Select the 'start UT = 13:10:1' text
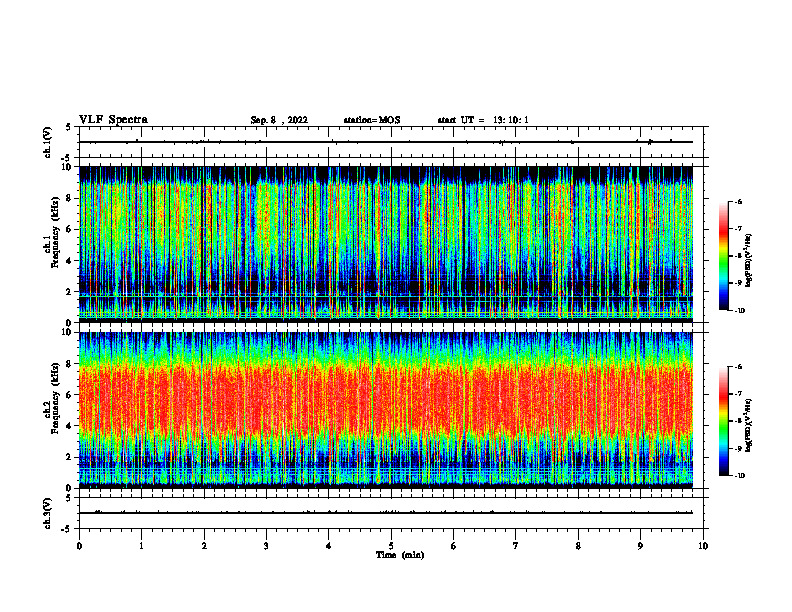 483,120
